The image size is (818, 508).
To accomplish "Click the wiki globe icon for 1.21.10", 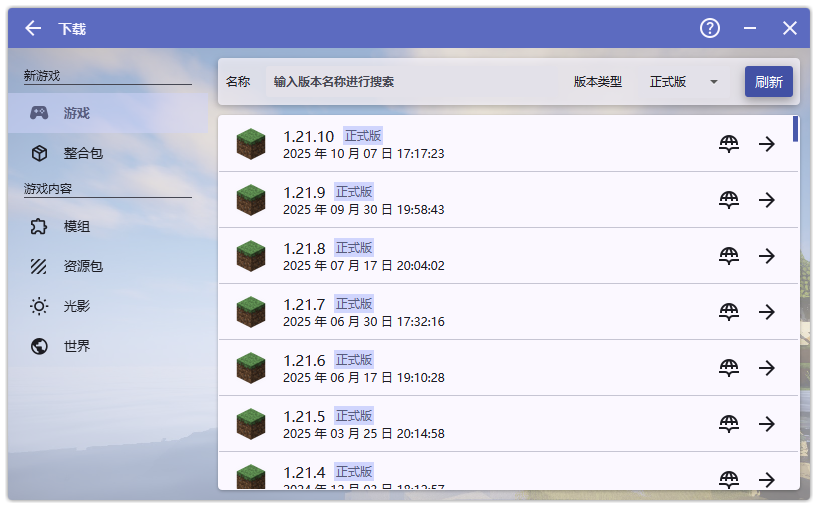I will [729, 144].
